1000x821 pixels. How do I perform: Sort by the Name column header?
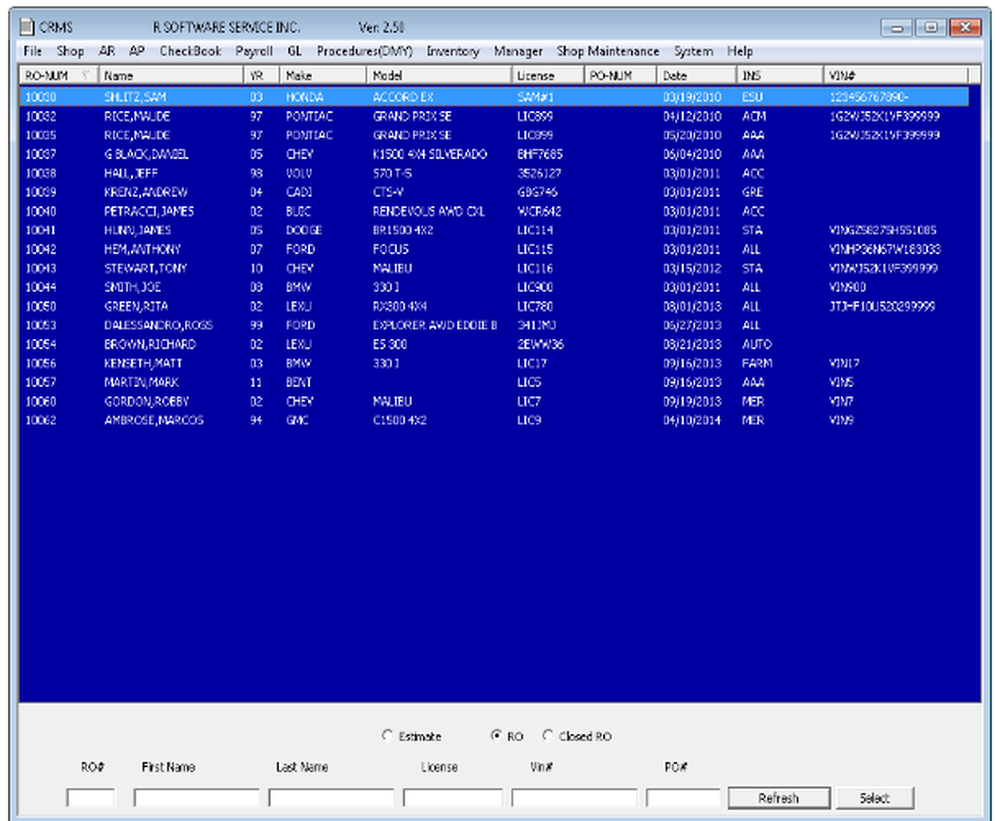(171, 75)
